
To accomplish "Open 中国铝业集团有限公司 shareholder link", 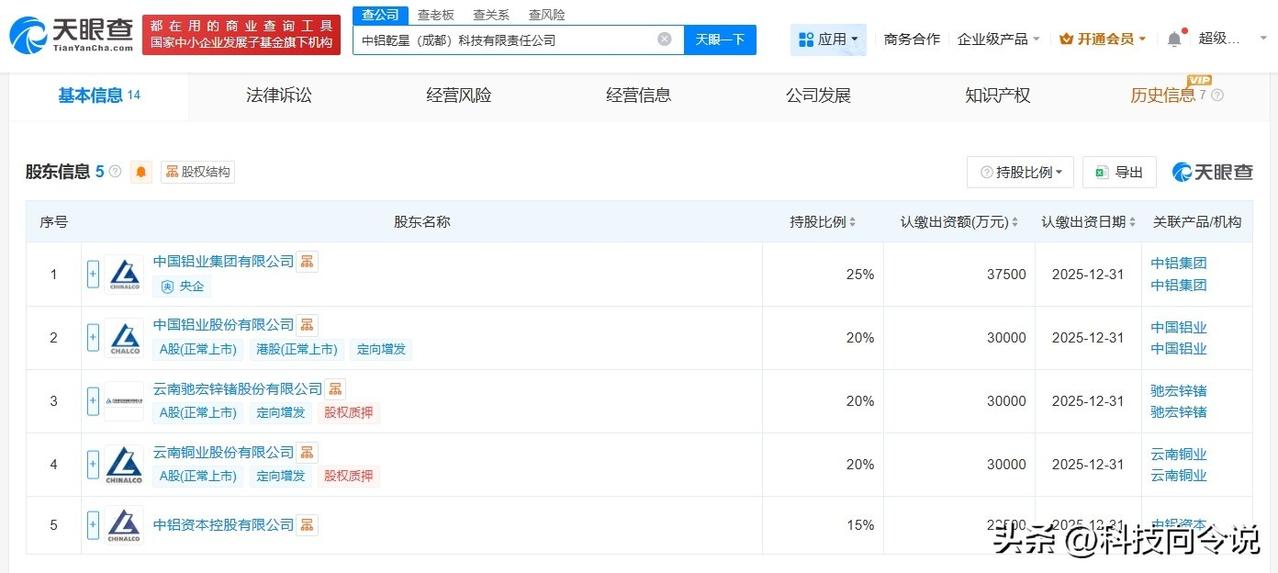I will coord(224,261).
